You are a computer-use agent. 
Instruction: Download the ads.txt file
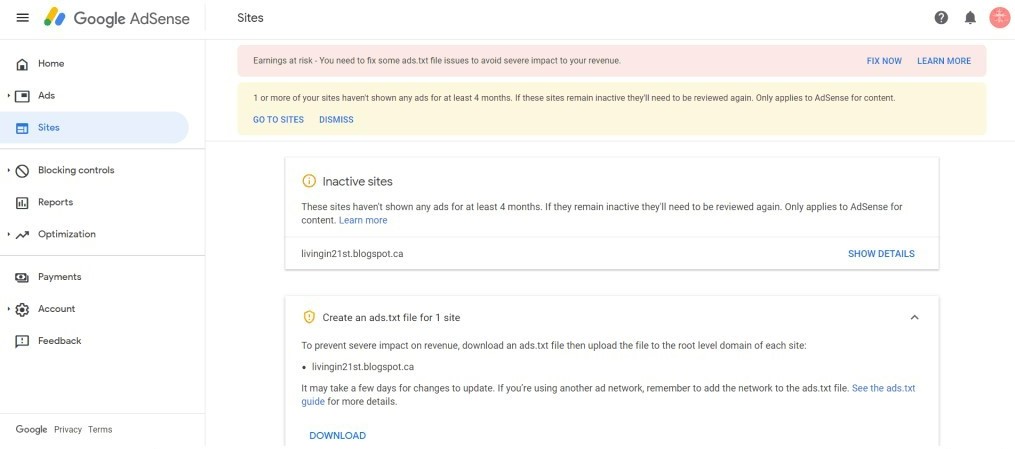click(x=337, y=435)
